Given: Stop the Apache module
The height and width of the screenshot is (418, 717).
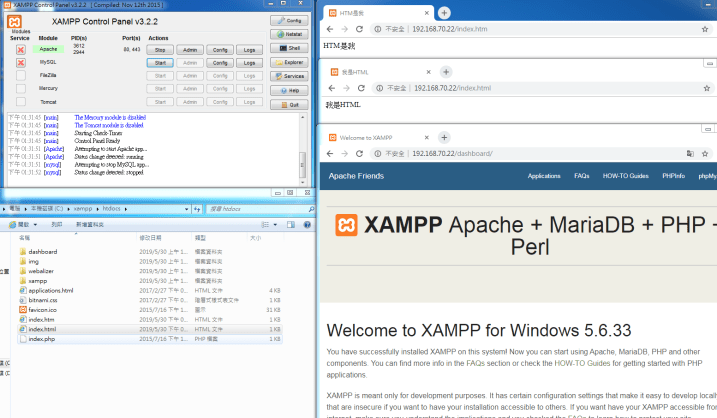Looking at the screenshot, I should pos(159,49).
